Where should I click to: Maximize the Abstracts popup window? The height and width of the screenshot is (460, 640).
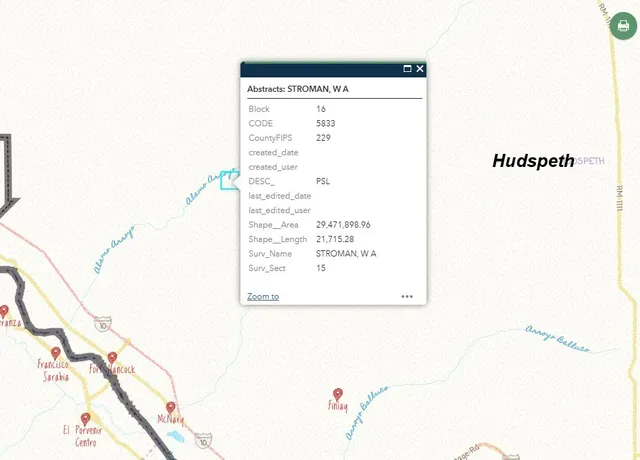407,69
